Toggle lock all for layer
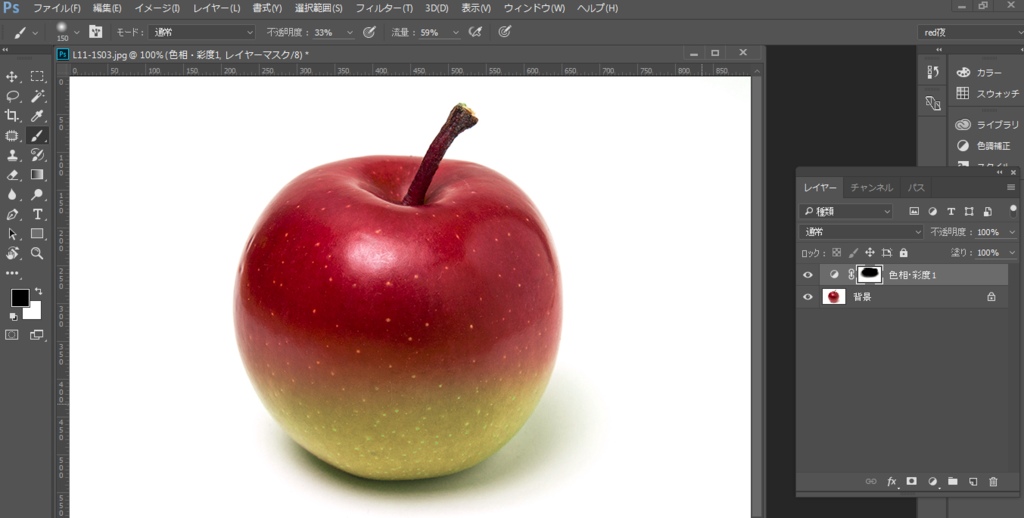 click(x=904, y=253)
